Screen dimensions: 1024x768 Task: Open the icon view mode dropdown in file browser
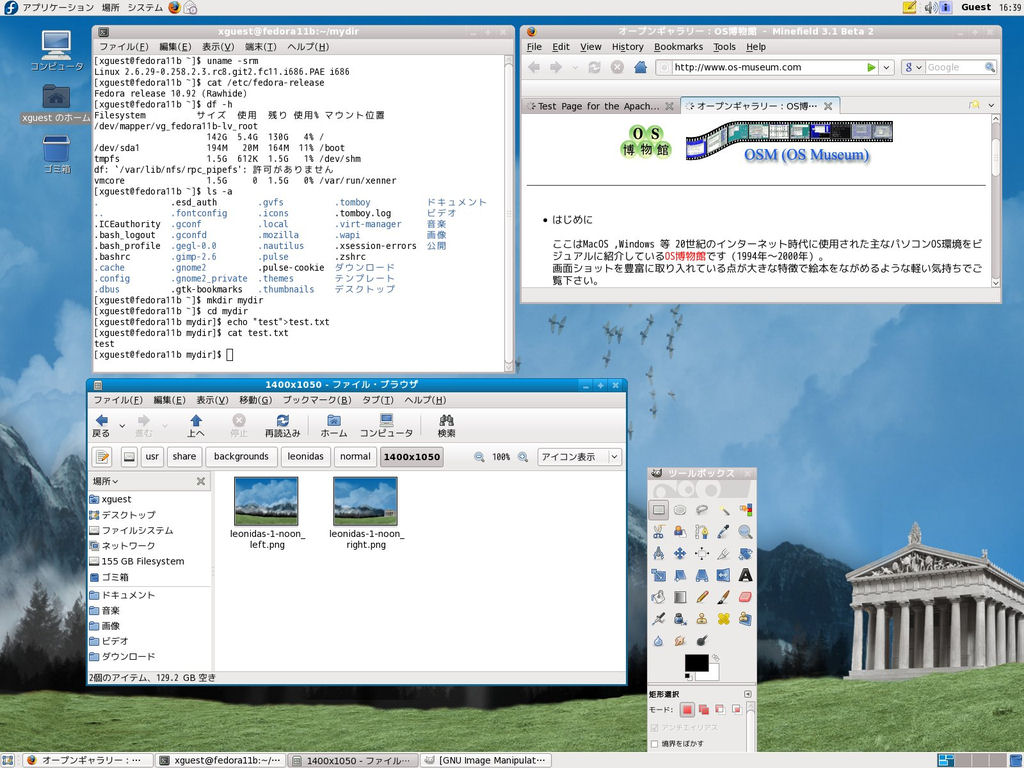579,457
